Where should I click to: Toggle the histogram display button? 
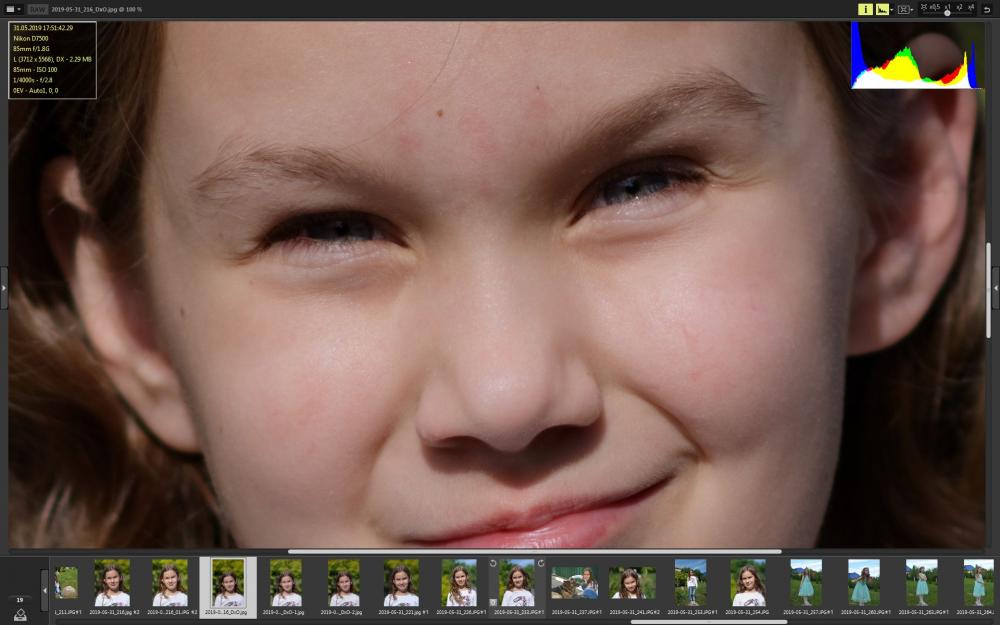tap(882, 9)
